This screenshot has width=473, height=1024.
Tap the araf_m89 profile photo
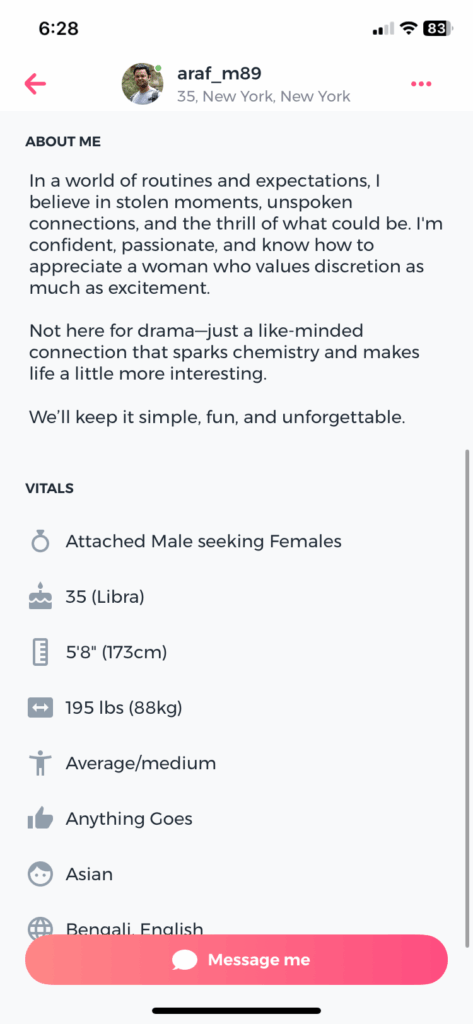pos(142,84)
